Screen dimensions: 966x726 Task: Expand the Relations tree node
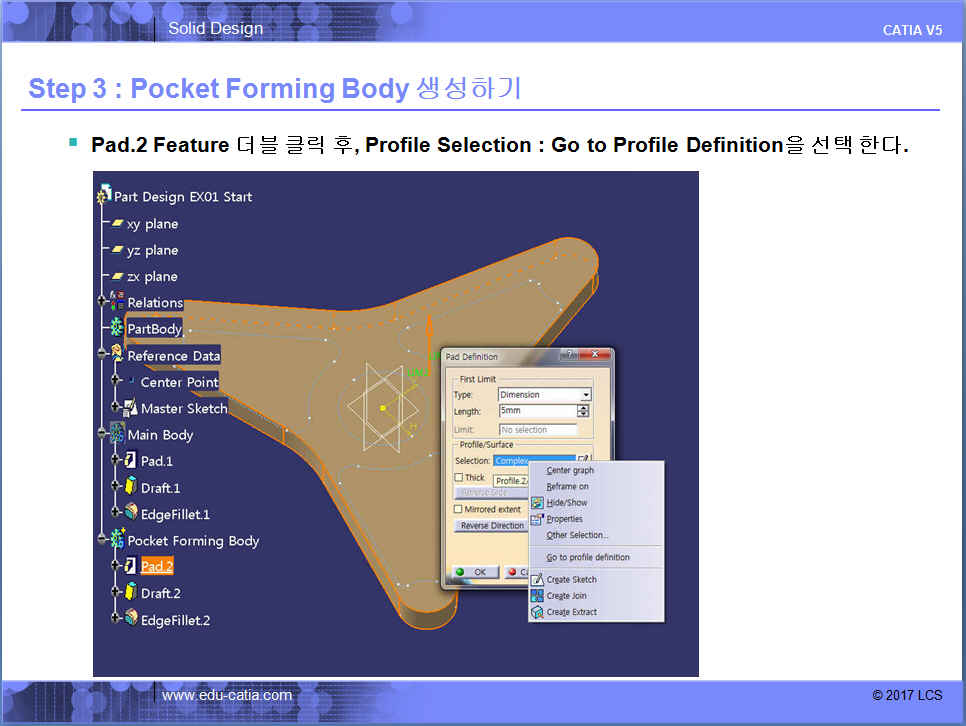click(x=103, y=302)
